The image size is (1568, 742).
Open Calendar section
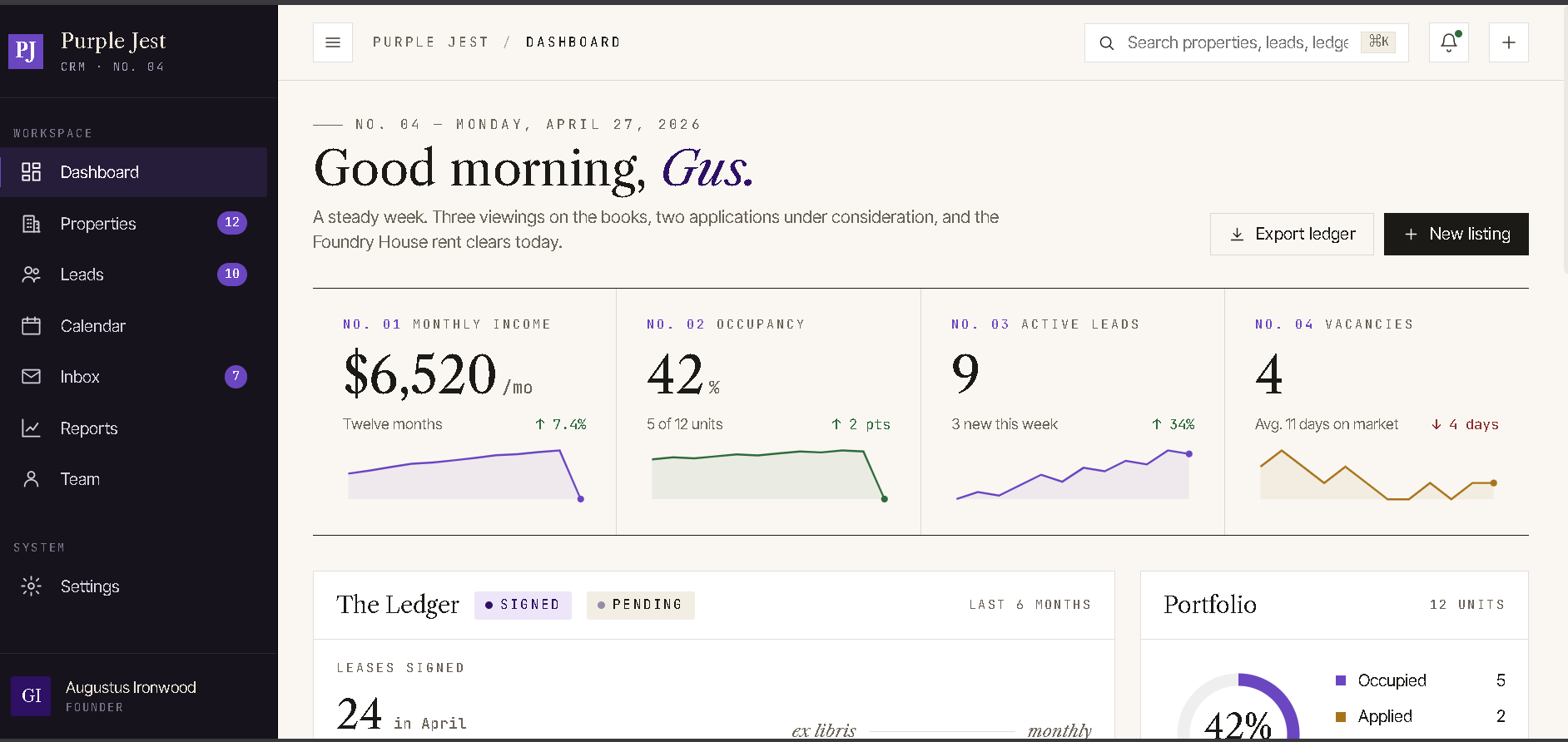point(134,326)
